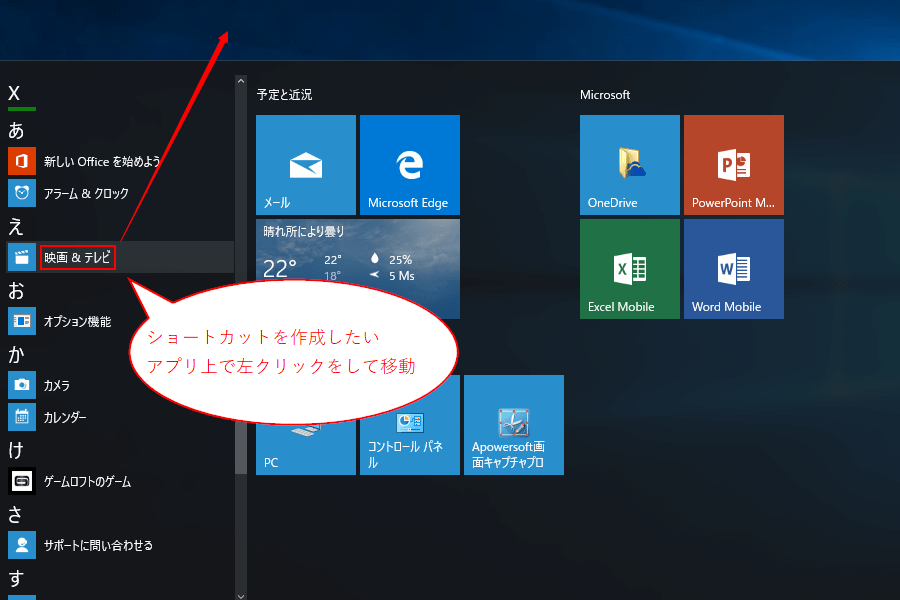The height and width of the screenshot is (600, 900).
Task: Open the OneDrive tile
Action: [630, 165]
